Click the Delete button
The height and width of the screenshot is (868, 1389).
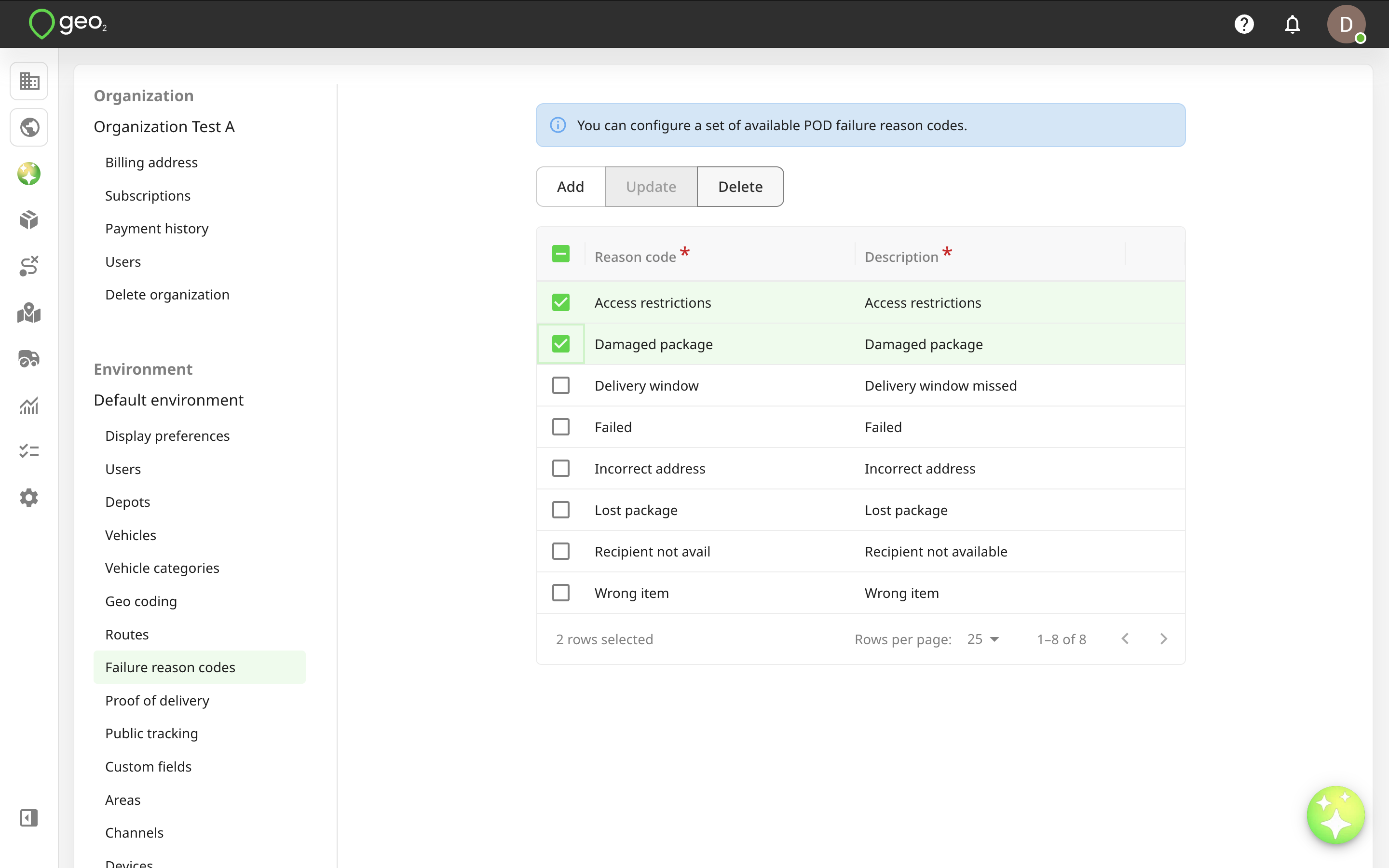pyautogui.click(x=740, y=187)
